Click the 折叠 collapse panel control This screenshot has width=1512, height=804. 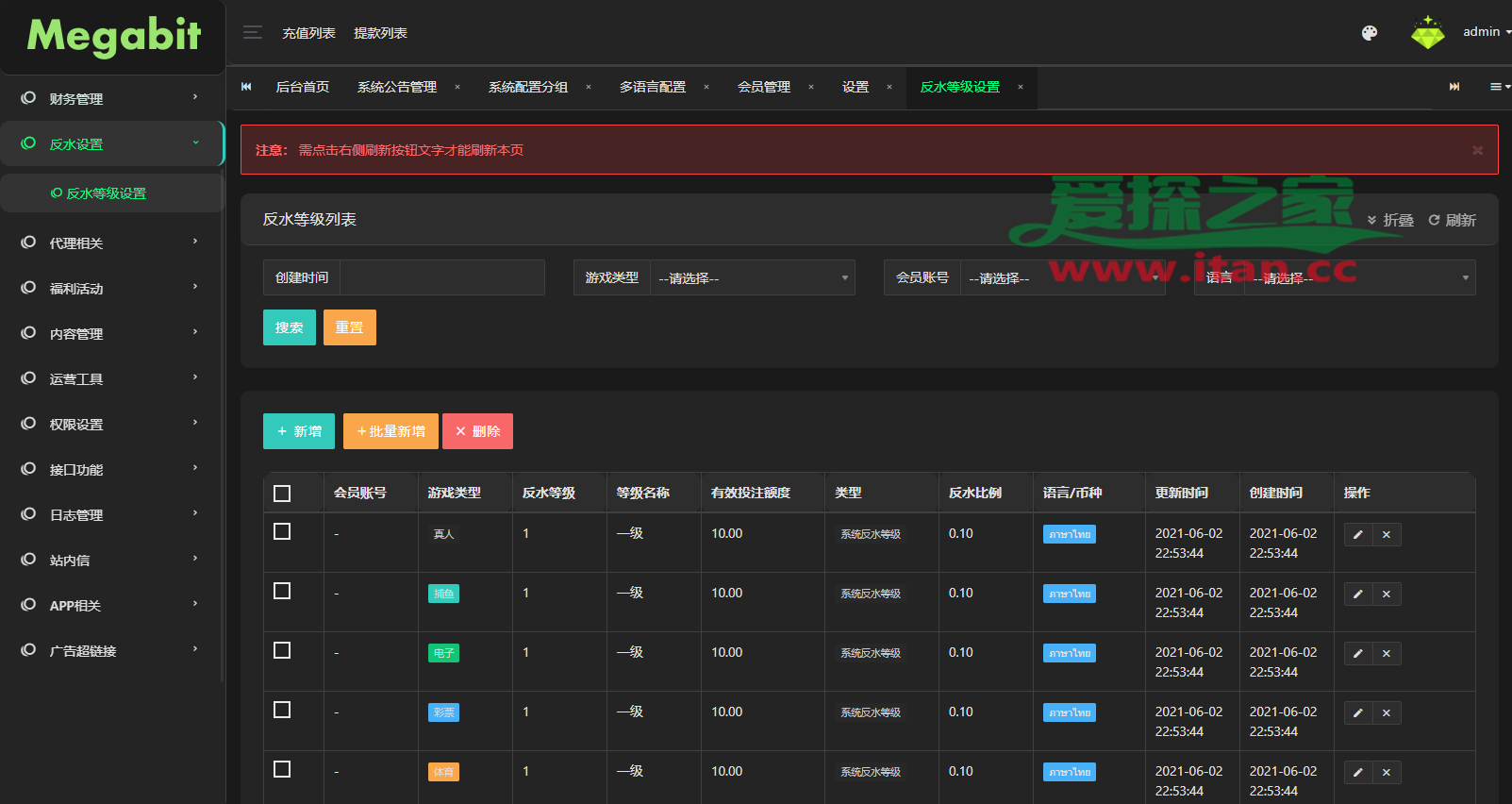coord(1390,220)
